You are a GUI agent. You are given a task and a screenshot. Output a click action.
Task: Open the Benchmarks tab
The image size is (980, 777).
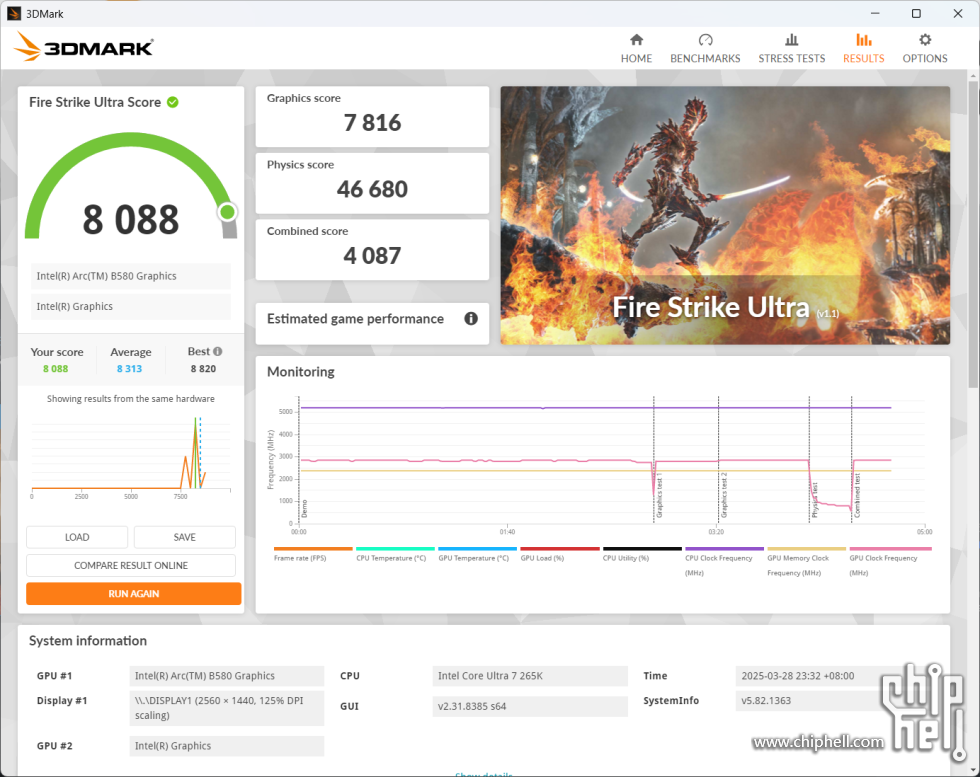tap(705, 49)
